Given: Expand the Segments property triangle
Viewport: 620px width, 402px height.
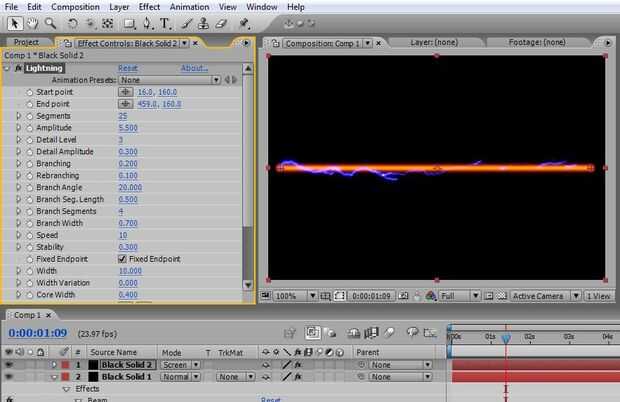Looking at the screenshot, I should pyautogui.click(x=18, y=116).
